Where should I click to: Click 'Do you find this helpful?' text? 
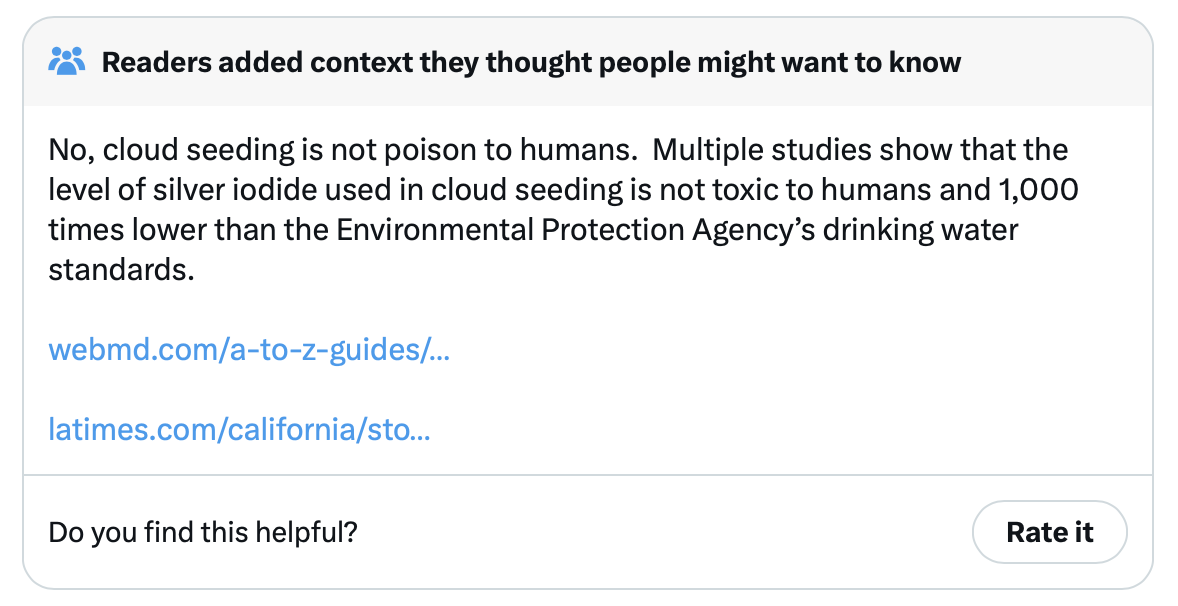203,532
